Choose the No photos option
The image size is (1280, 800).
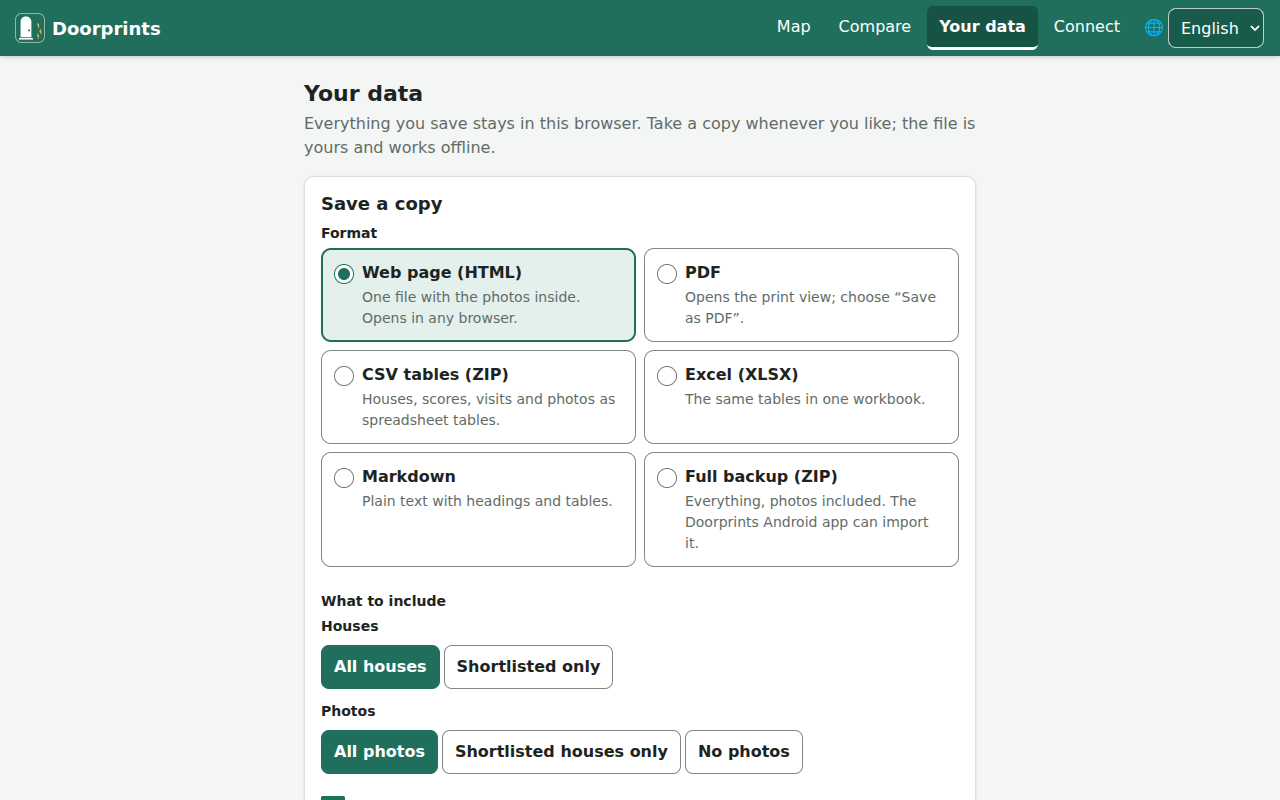coord(744,752)
